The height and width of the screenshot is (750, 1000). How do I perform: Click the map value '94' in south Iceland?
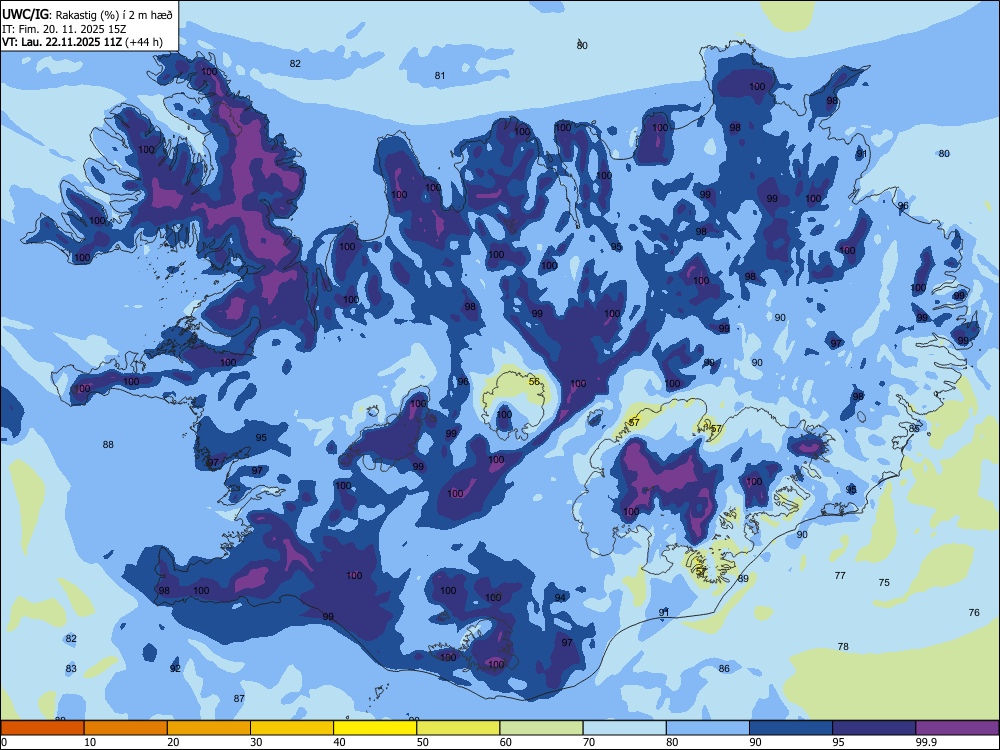[560, 598]
